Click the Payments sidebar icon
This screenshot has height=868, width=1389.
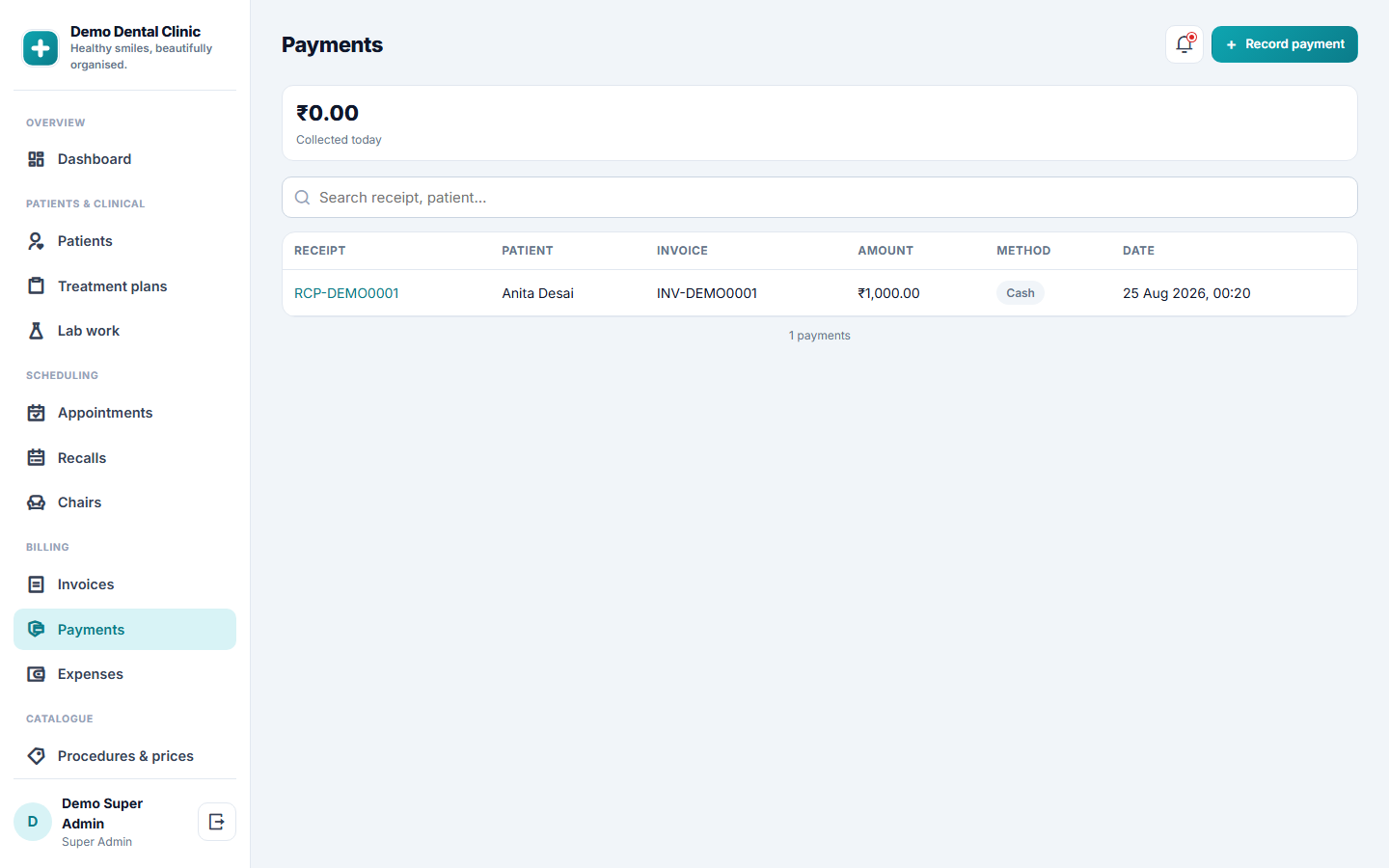pyautogui.click(x=37, y=630)
